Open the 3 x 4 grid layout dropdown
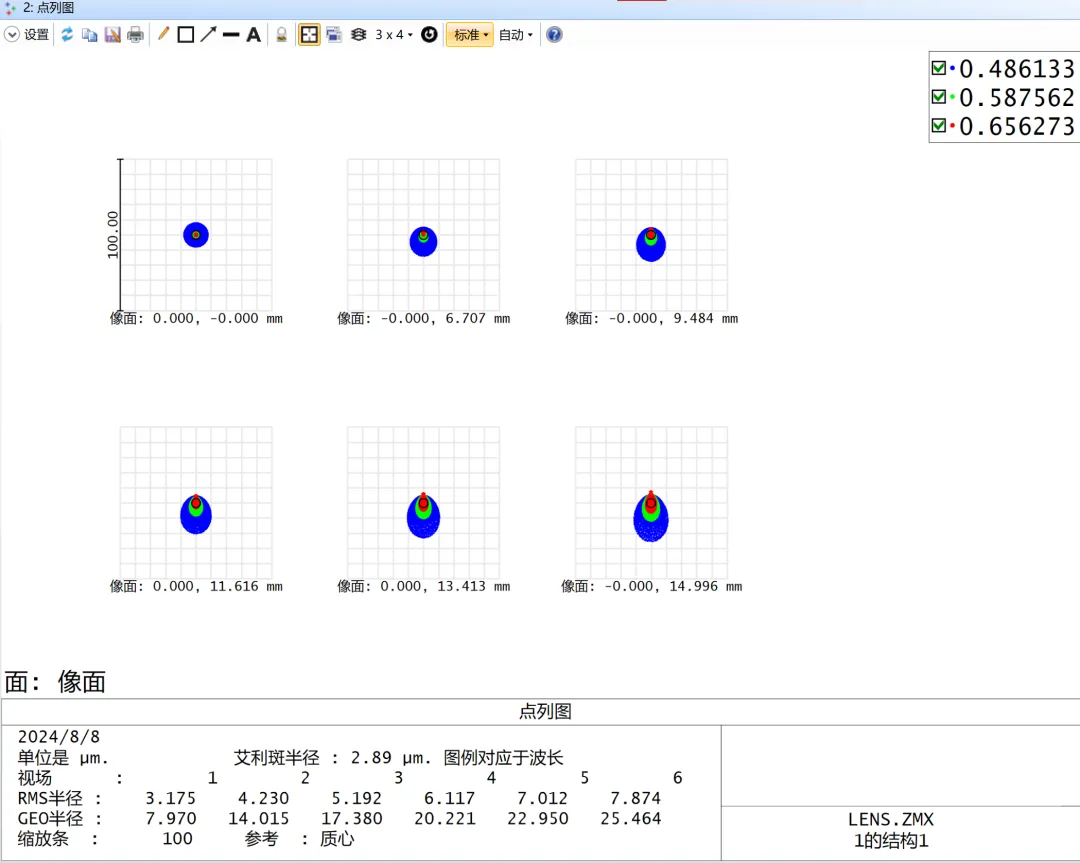Viewport: 1080px width, 863px height. (x=394, y=35)
